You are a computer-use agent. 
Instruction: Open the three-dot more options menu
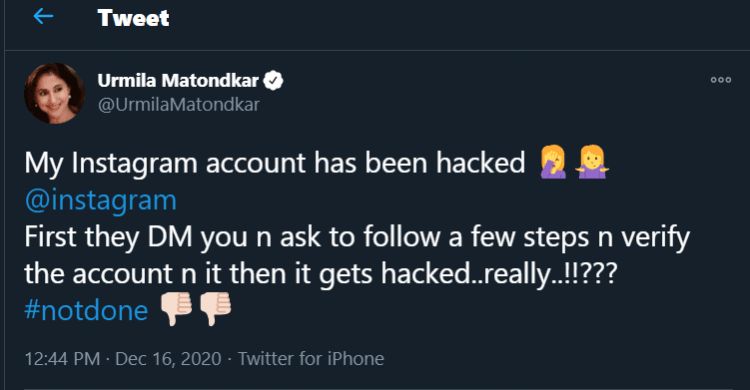720,80
